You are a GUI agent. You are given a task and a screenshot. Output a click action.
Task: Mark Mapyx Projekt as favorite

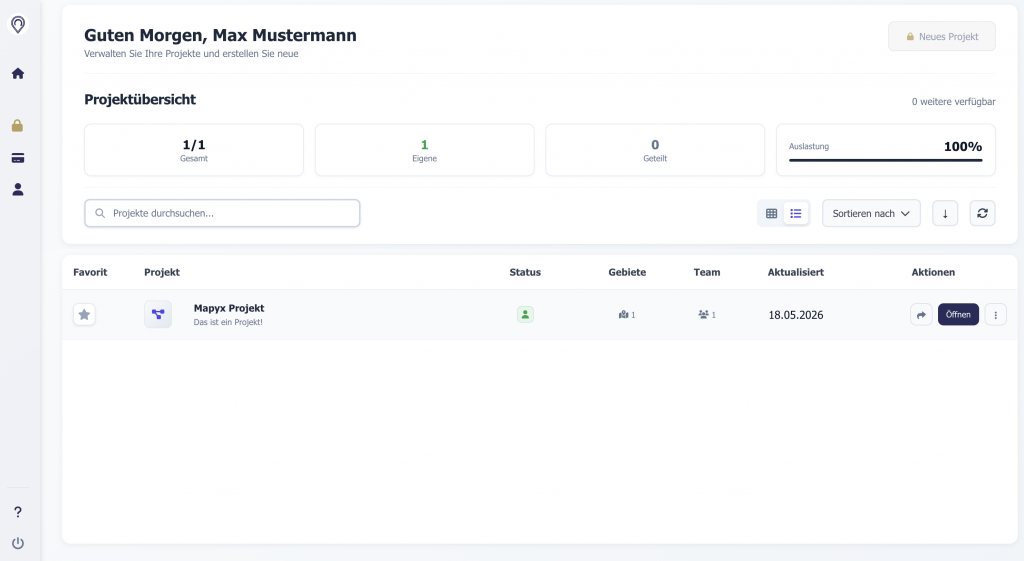coord(84,315)
